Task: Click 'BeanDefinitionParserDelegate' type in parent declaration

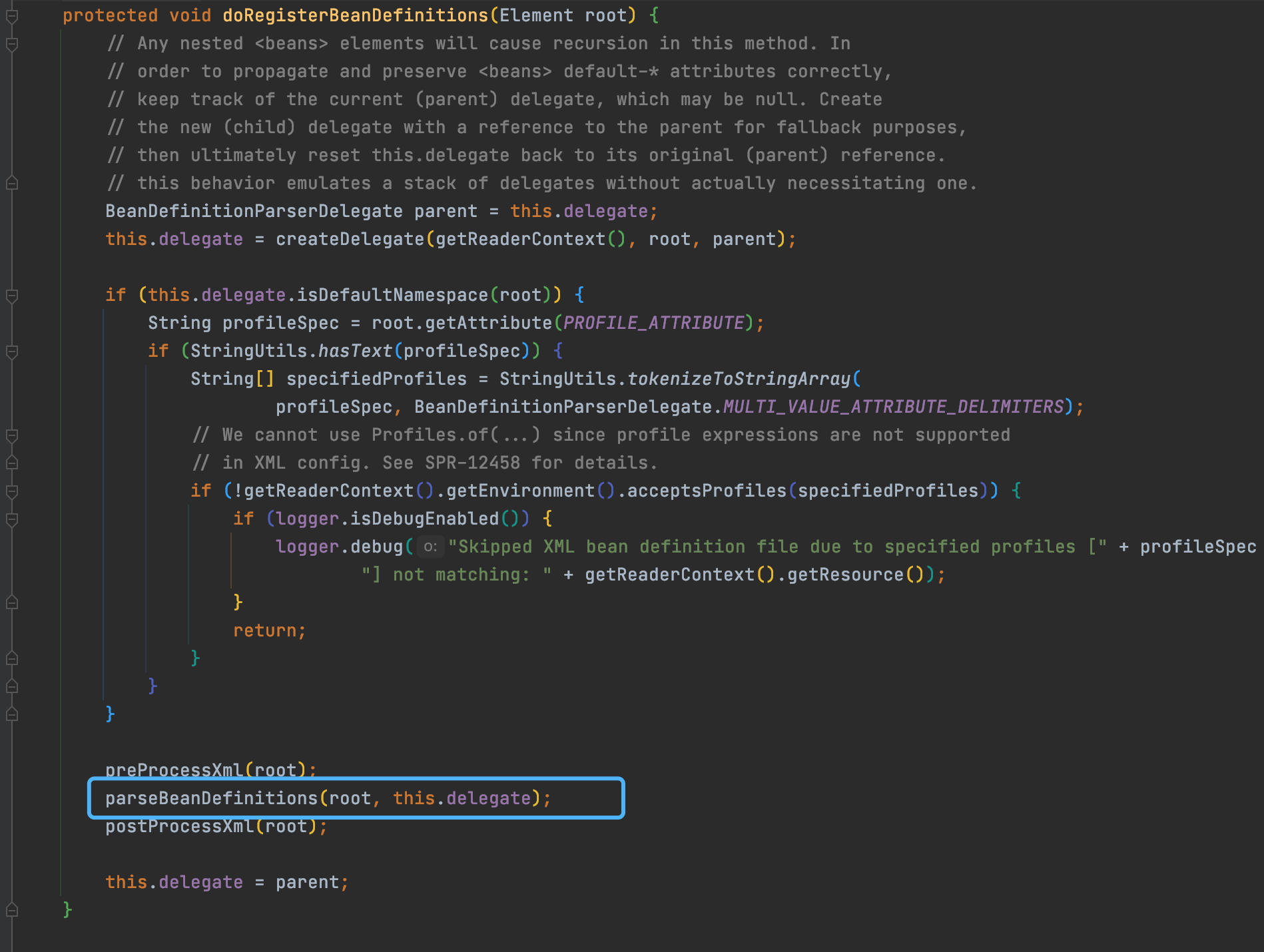Action: point(254,211)
